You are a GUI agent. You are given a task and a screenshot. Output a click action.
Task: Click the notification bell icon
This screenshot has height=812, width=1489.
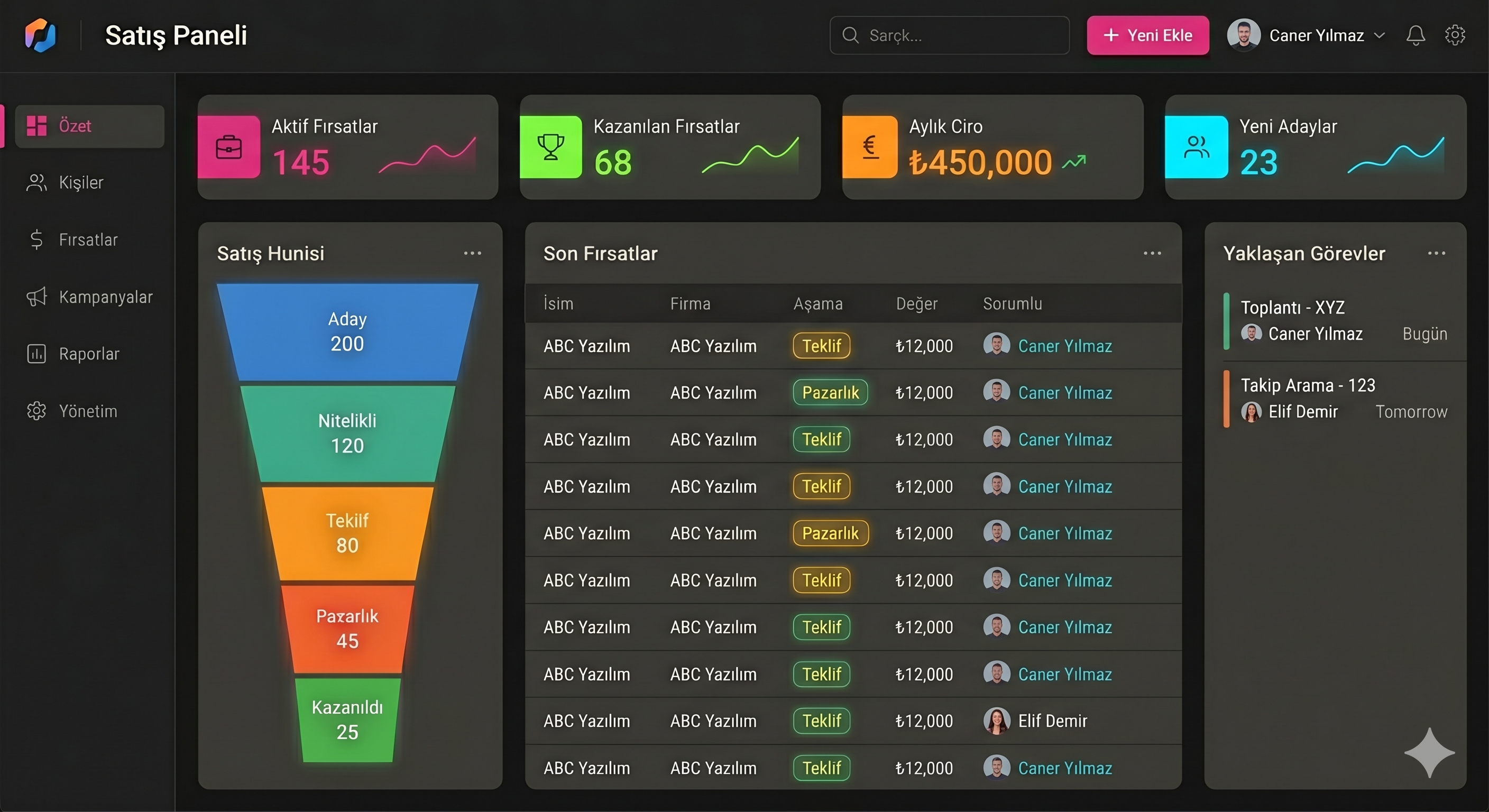pyautogui.click(x=1416, y=35)
